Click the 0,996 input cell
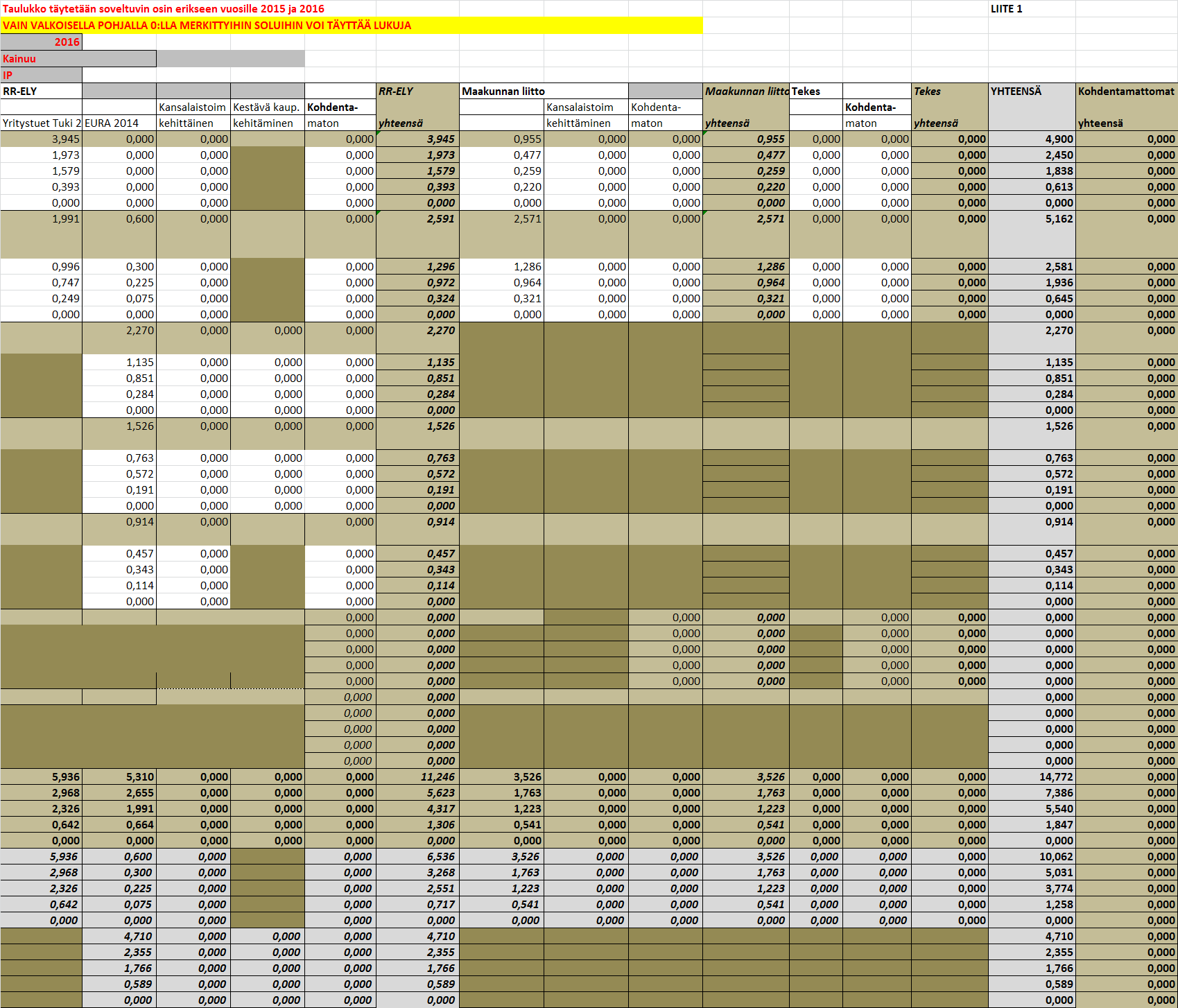Viewport: 1178px width, 1008px height. (x=41, y=266)
